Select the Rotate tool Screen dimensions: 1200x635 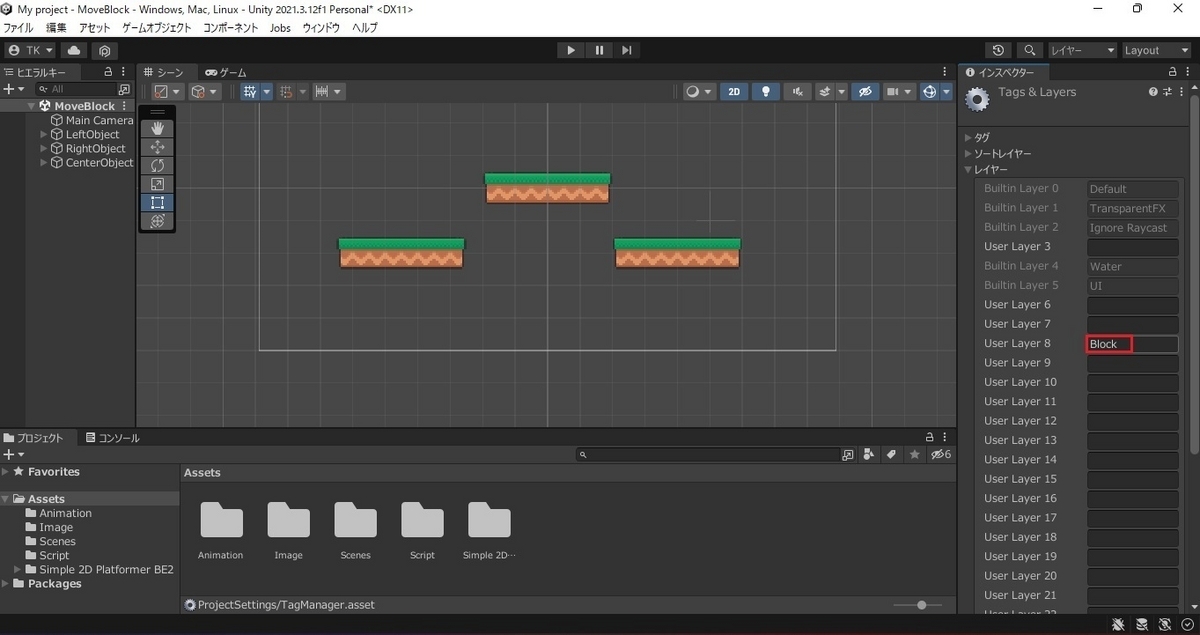pos(157,165)
